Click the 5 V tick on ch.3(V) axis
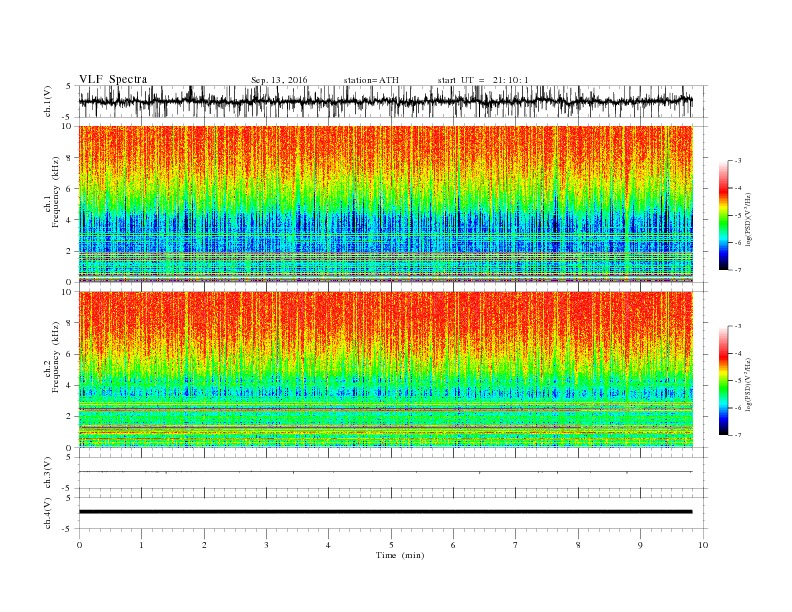The height and width of the screenshot is (612, 792). (x=68, y=457)
